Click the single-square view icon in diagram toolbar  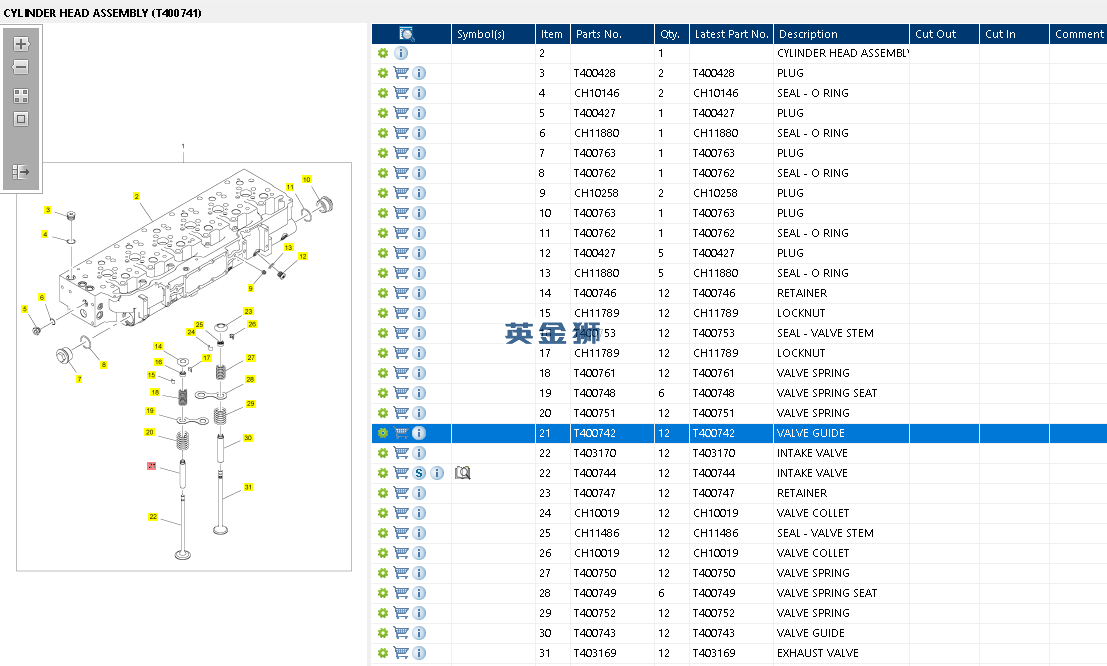(21, 119)
